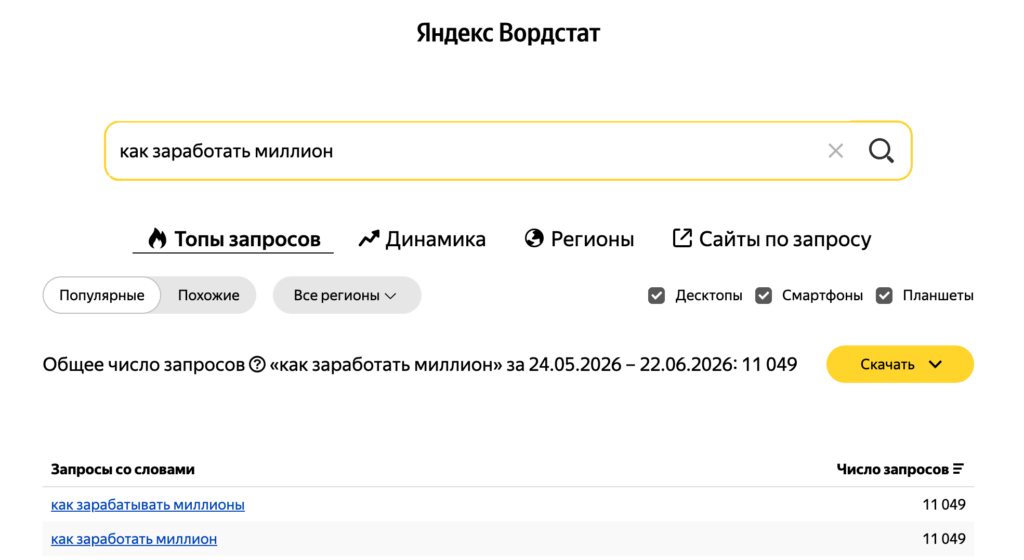The image size is (1024, 560).
Task: Clear the search query with the X icon
Action: pos(835,151)
